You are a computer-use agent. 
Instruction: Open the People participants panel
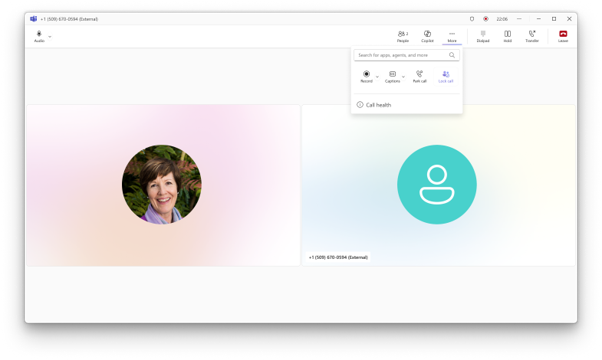click(403, 36)
